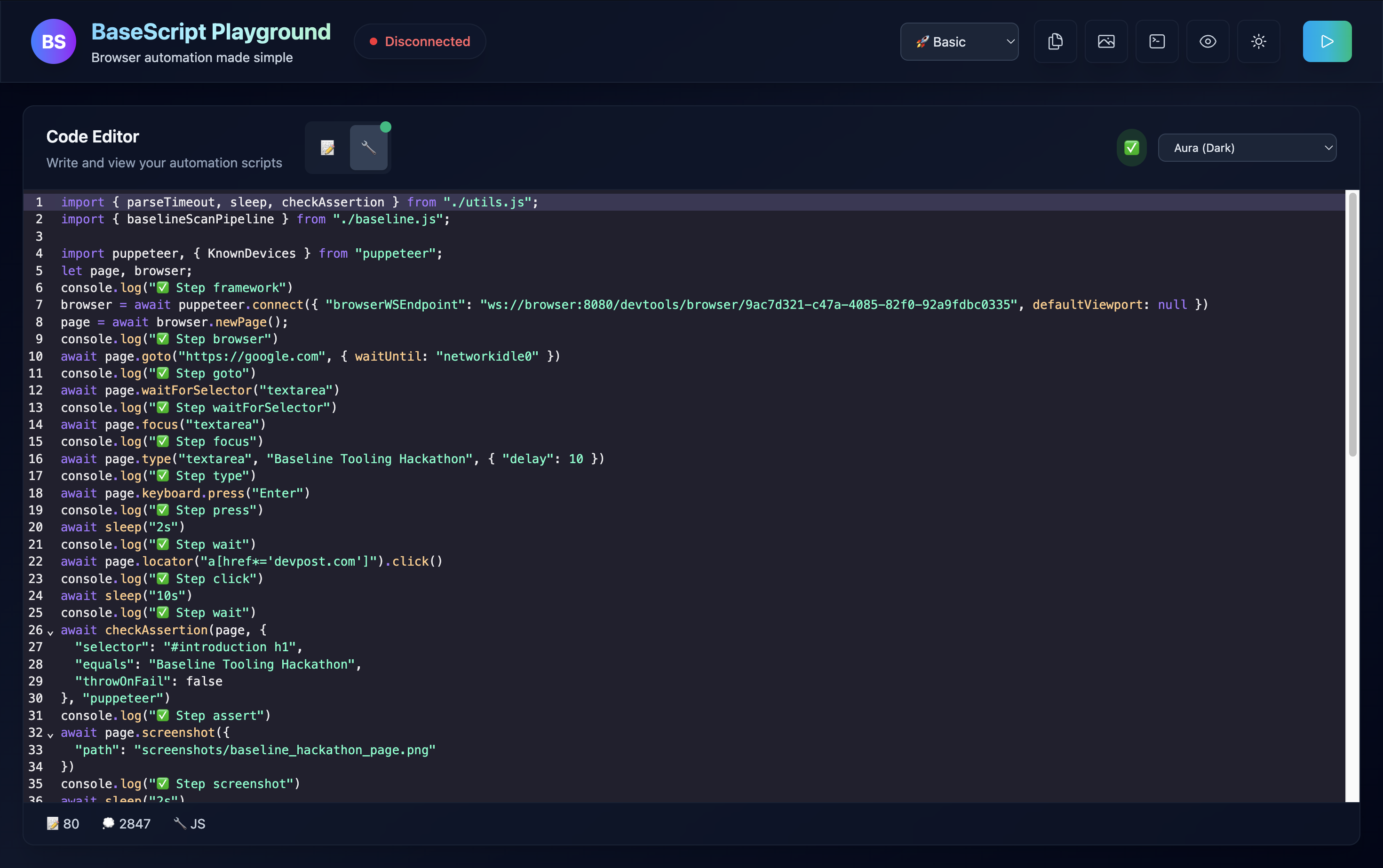The width and height of the screenshot is (1383, 868).
Task: Collapse the checkAssertion block at line 26
Action: click(50, 632)
